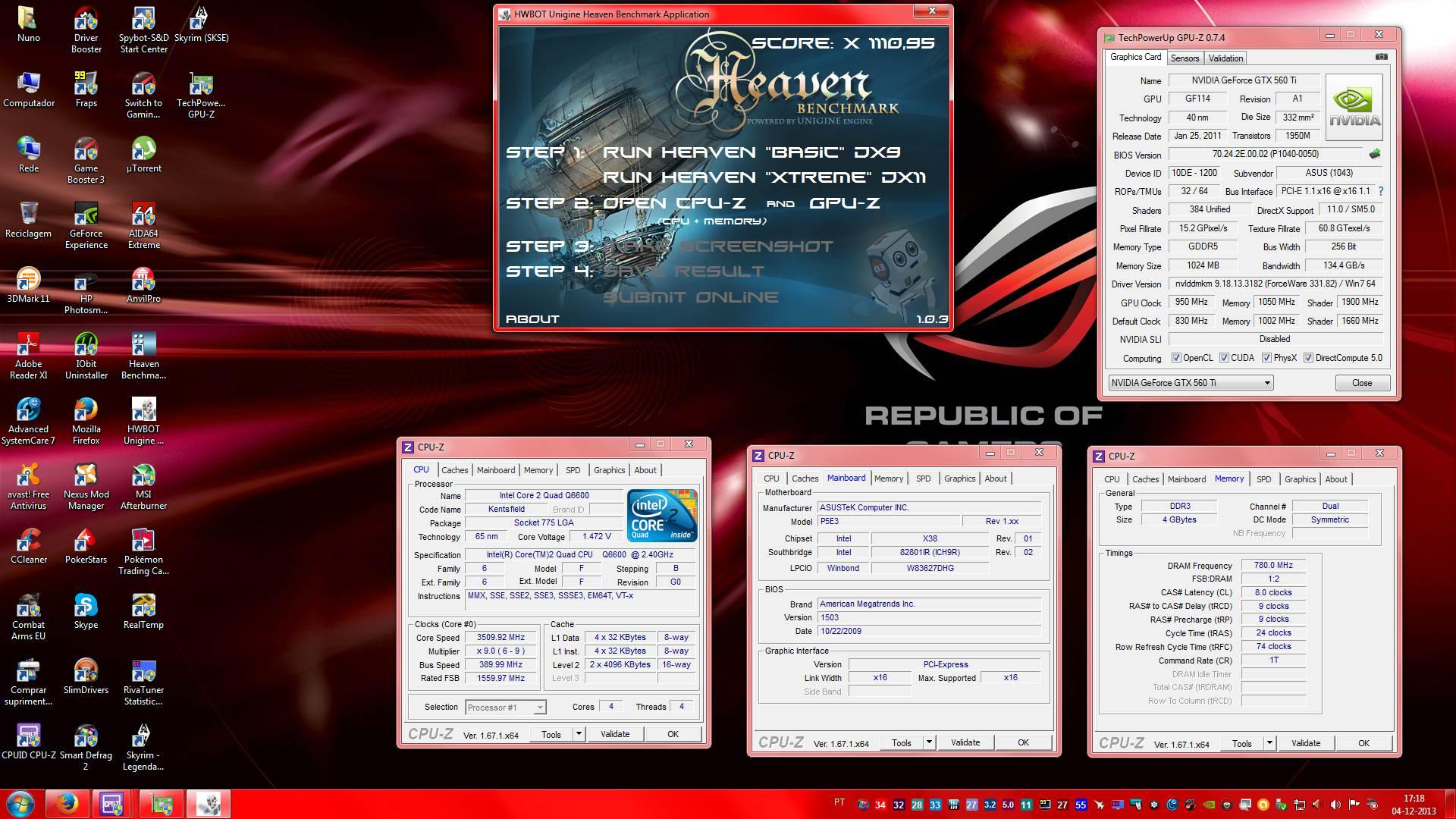The width and height of the screenshot is (1456, 819).
Task: Open Mozilla Firefox desktop icon
Action: coord(86,422)
